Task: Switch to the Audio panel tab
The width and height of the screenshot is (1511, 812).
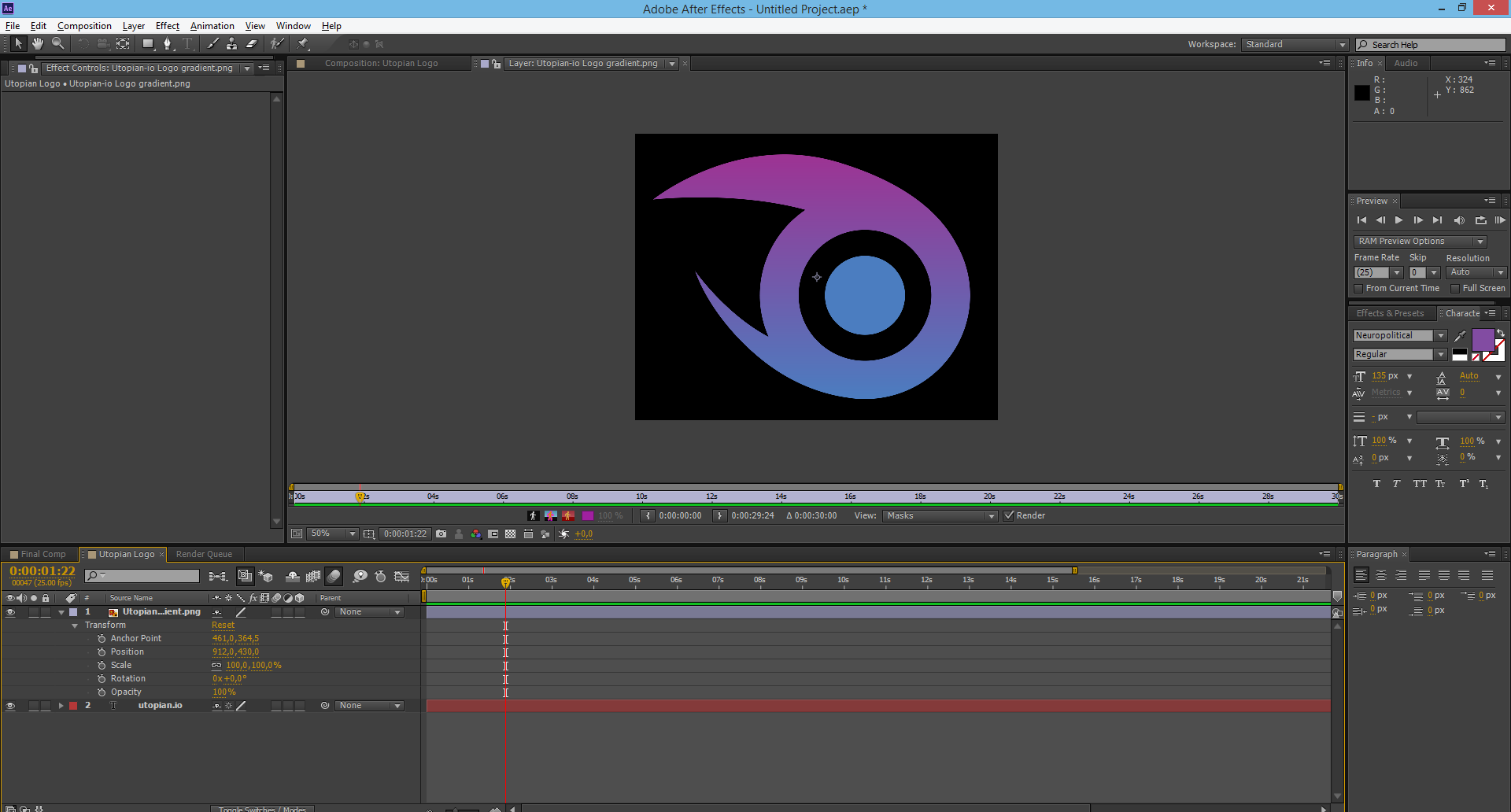Action: [1406, 64]
